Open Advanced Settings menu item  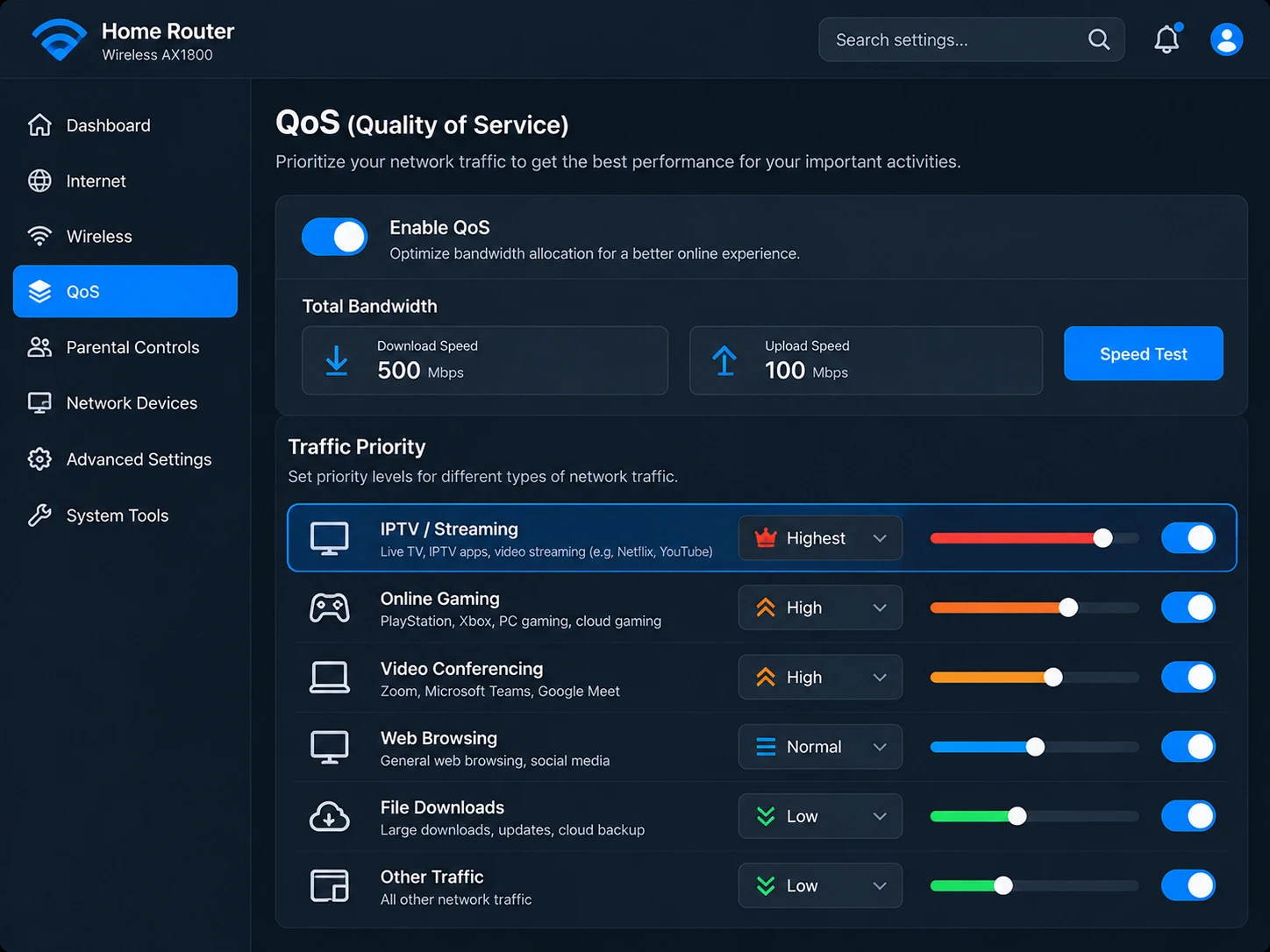125,459
